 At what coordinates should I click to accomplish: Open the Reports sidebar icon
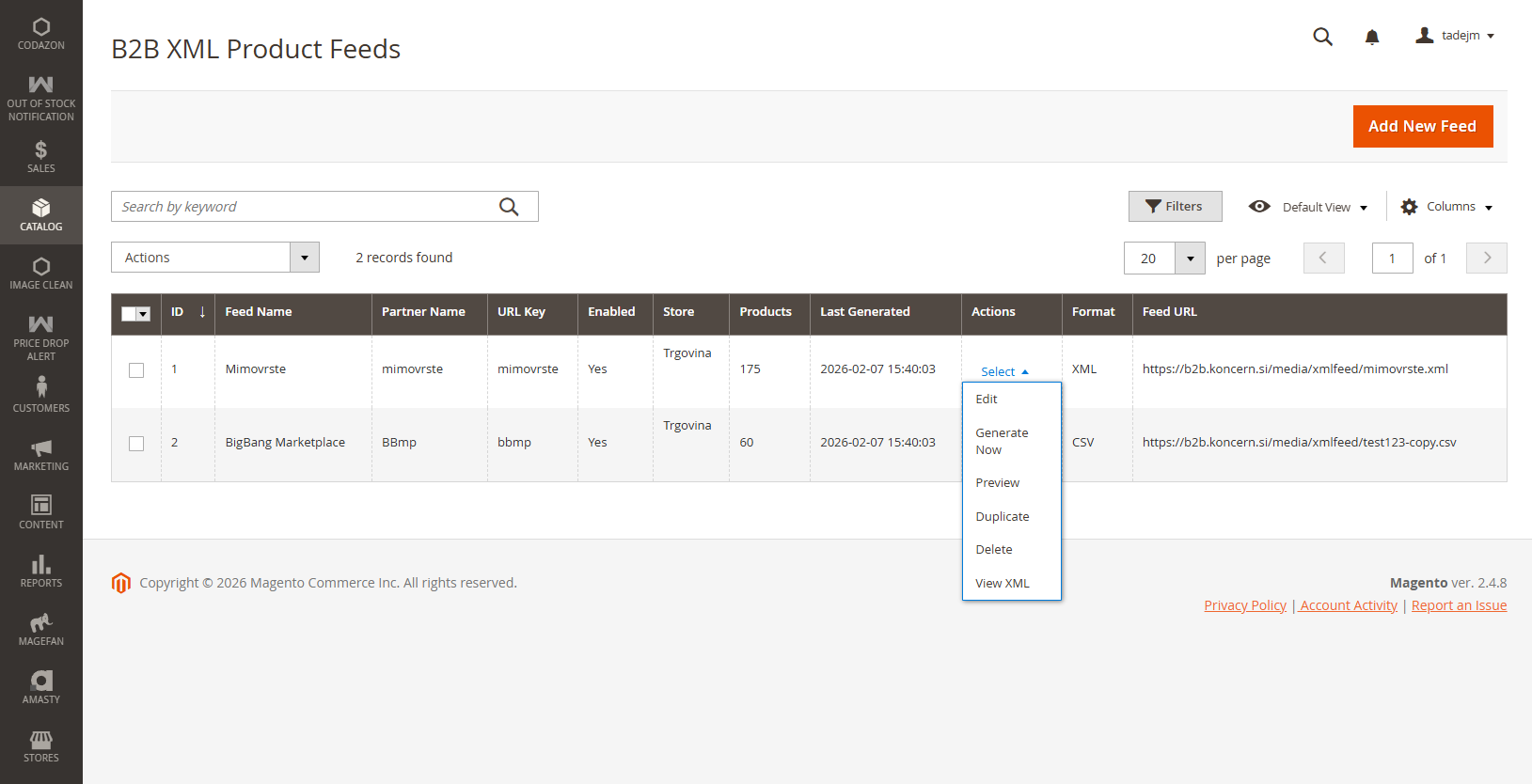[x=40, y=572]
